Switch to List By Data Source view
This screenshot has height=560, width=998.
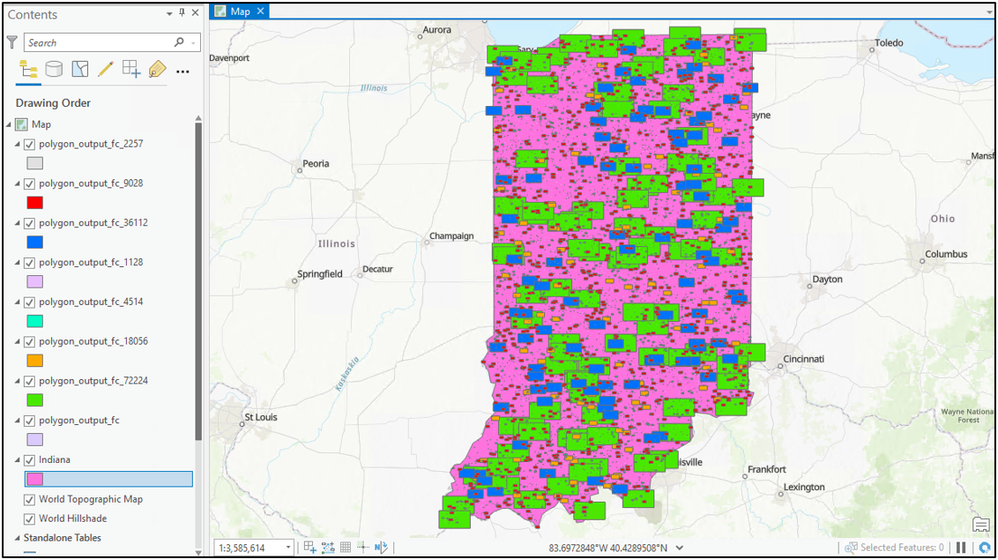[x=54, y=70]
